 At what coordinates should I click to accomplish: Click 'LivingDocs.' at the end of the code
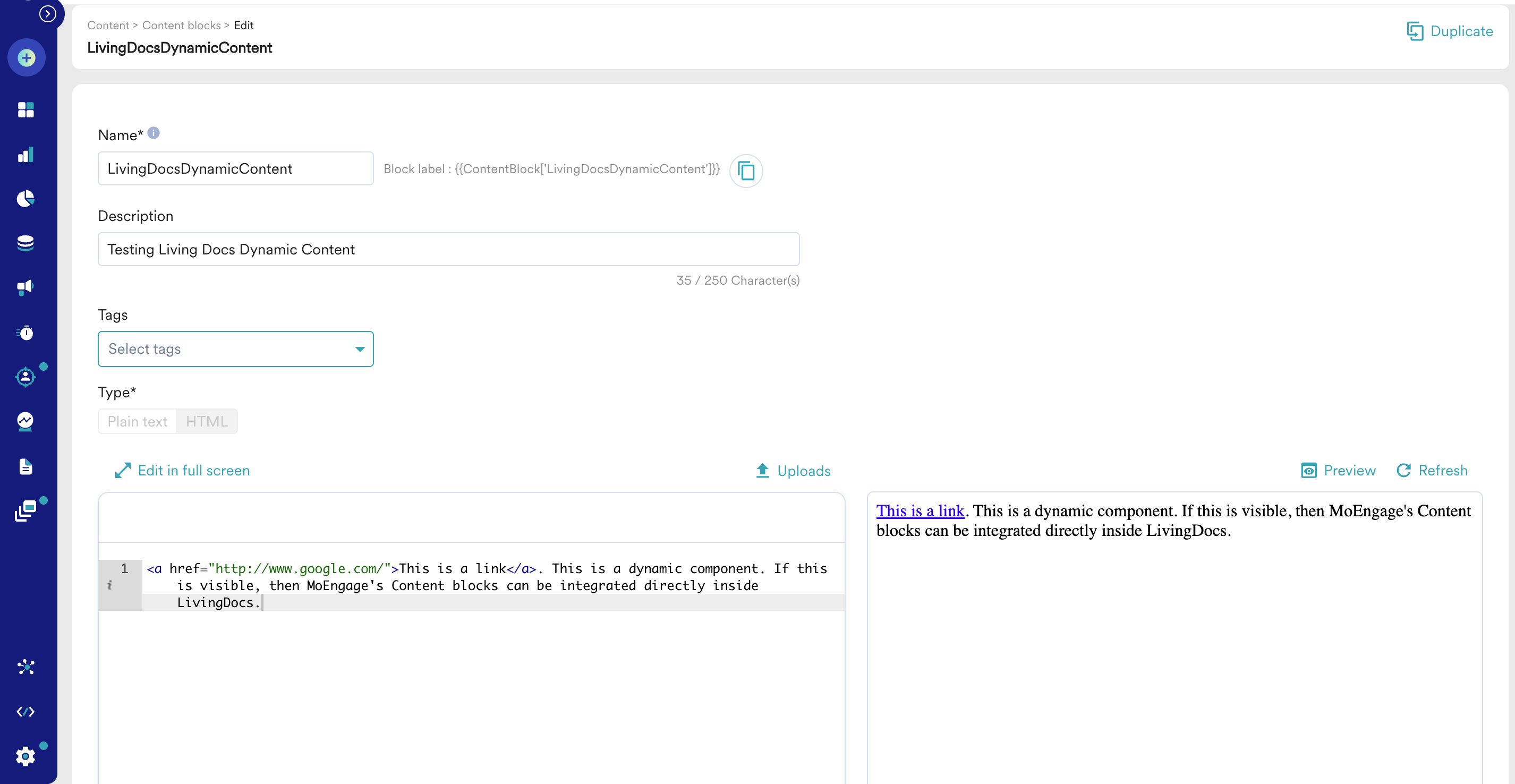(218, 603)
